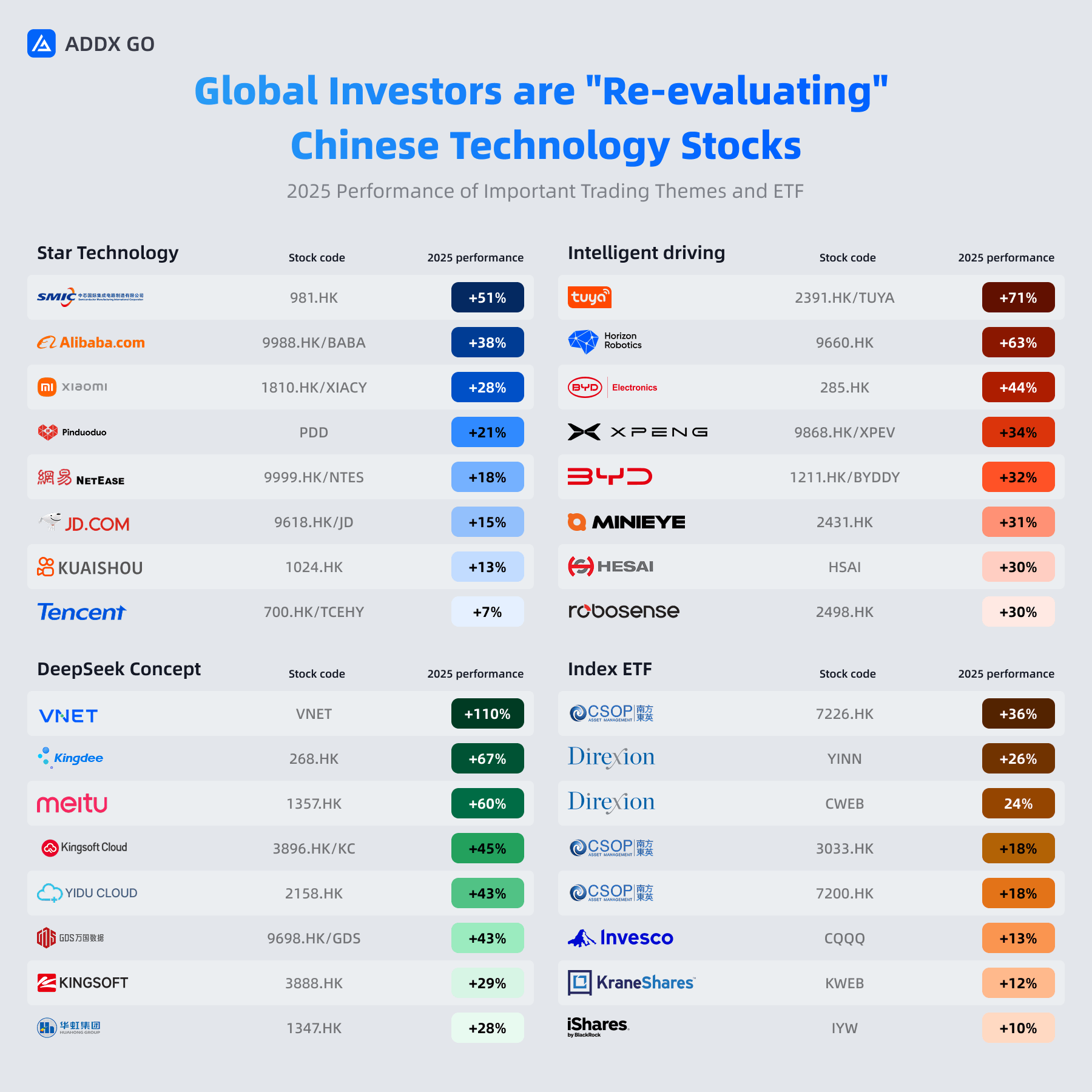Viewport: 1092px width, 1092px height.
Task: Select the tuya orange logo
Action: tap(589, 297)
